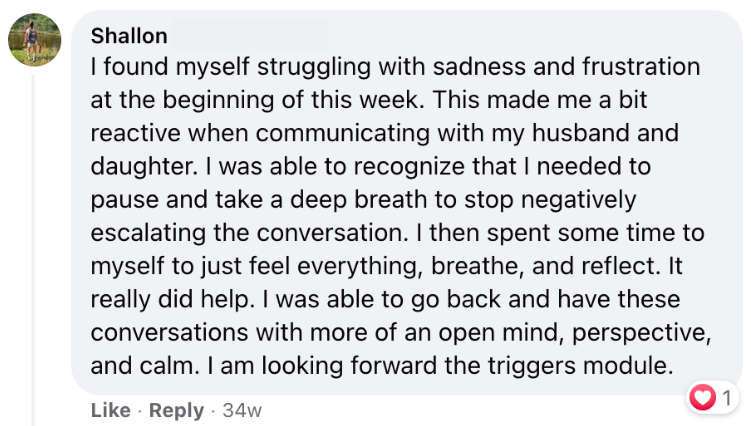The width and height of the screenshot is (751, 426).
Task: Like Shallon's comment
Action: click(x=111, y=410)
